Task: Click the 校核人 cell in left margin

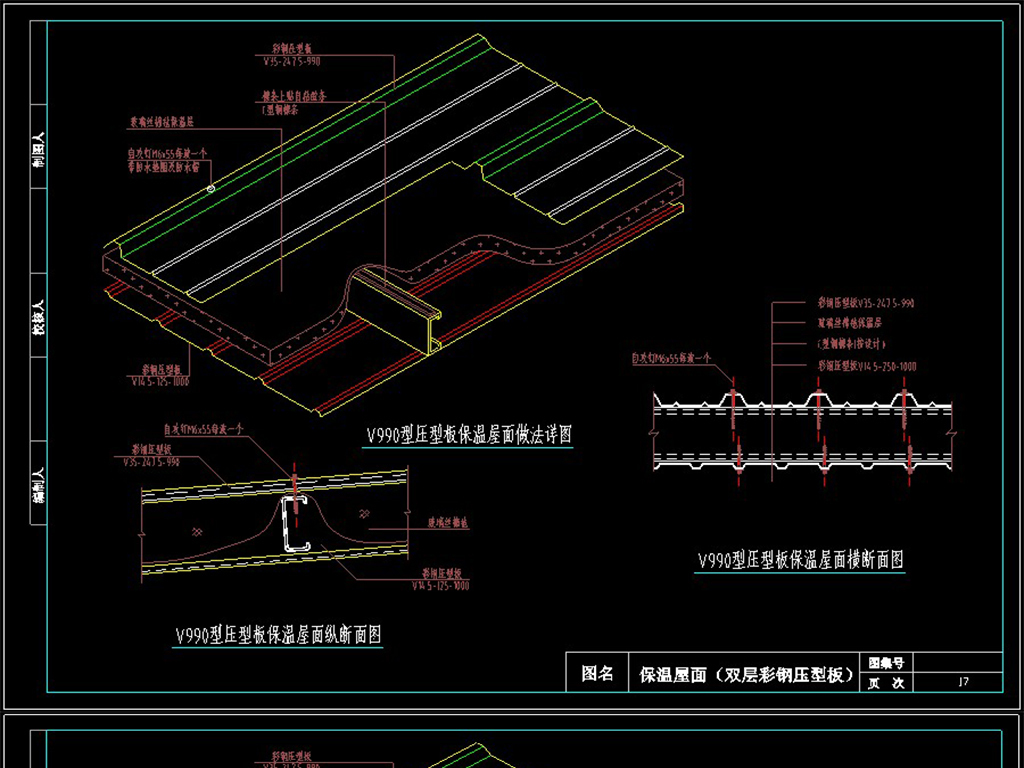Action: pos(38,317)
